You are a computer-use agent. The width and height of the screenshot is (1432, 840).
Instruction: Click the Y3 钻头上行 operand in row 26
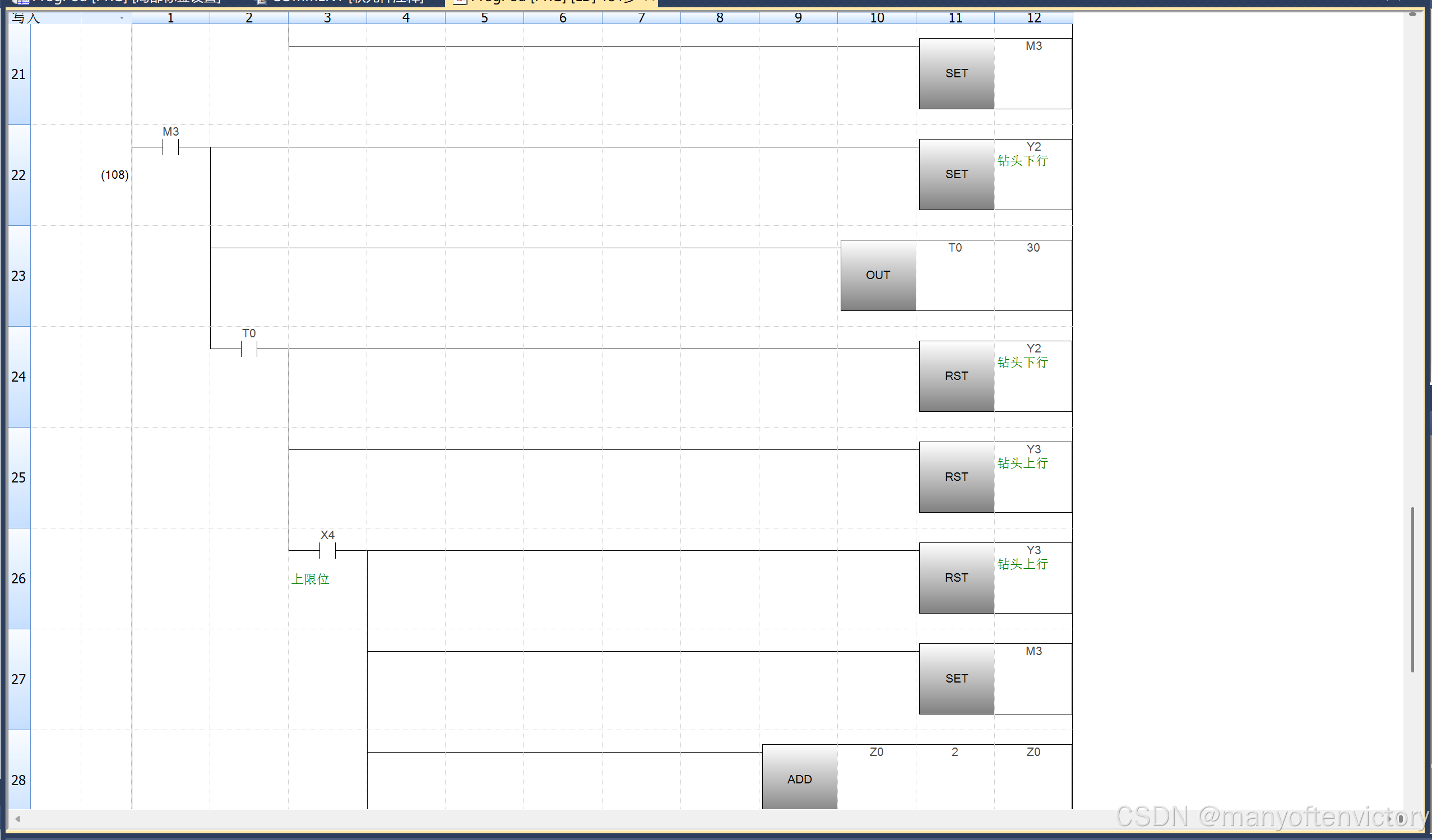tap(1022, 558)
